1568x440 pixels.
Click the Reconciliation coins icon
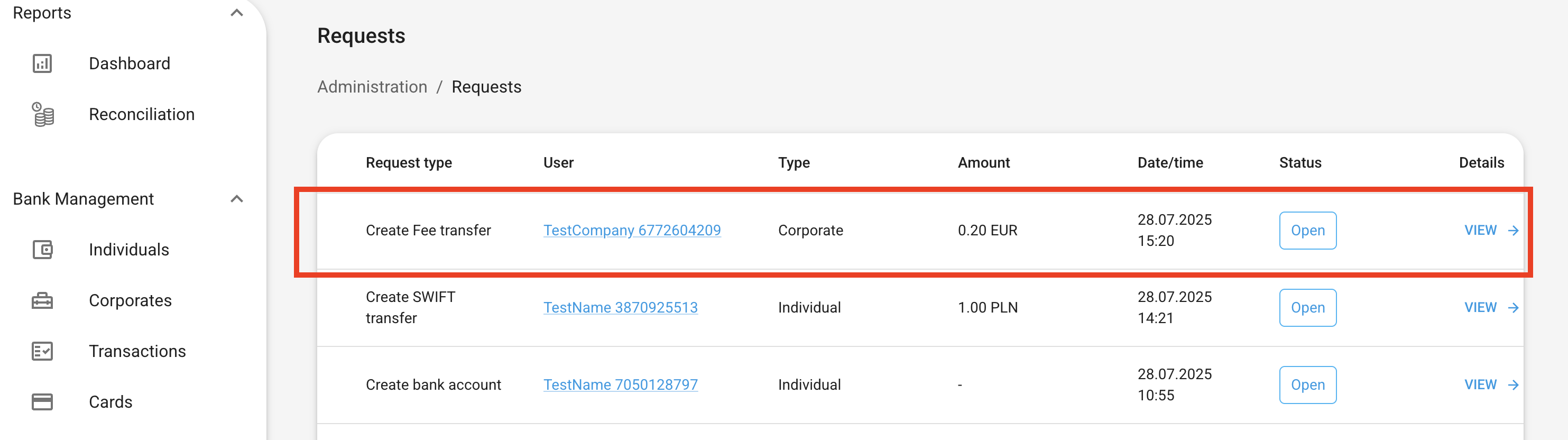click(x=43, y=114)
